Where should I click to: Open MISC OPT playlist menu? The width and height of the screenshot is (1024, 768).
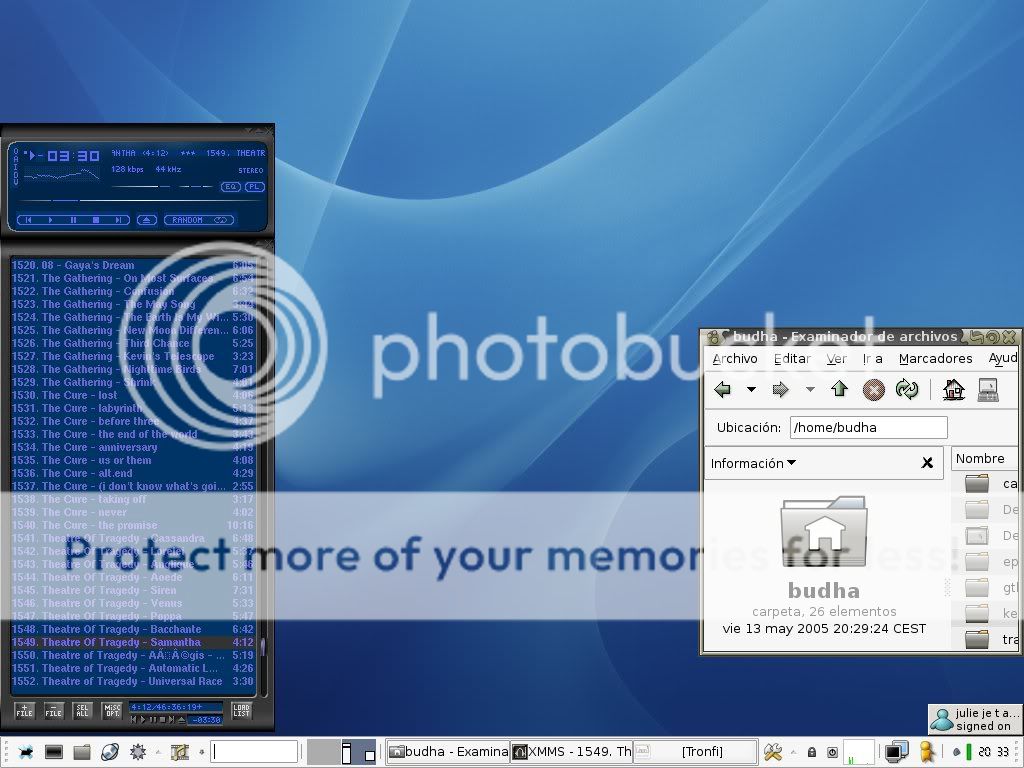tap(112, 711)
